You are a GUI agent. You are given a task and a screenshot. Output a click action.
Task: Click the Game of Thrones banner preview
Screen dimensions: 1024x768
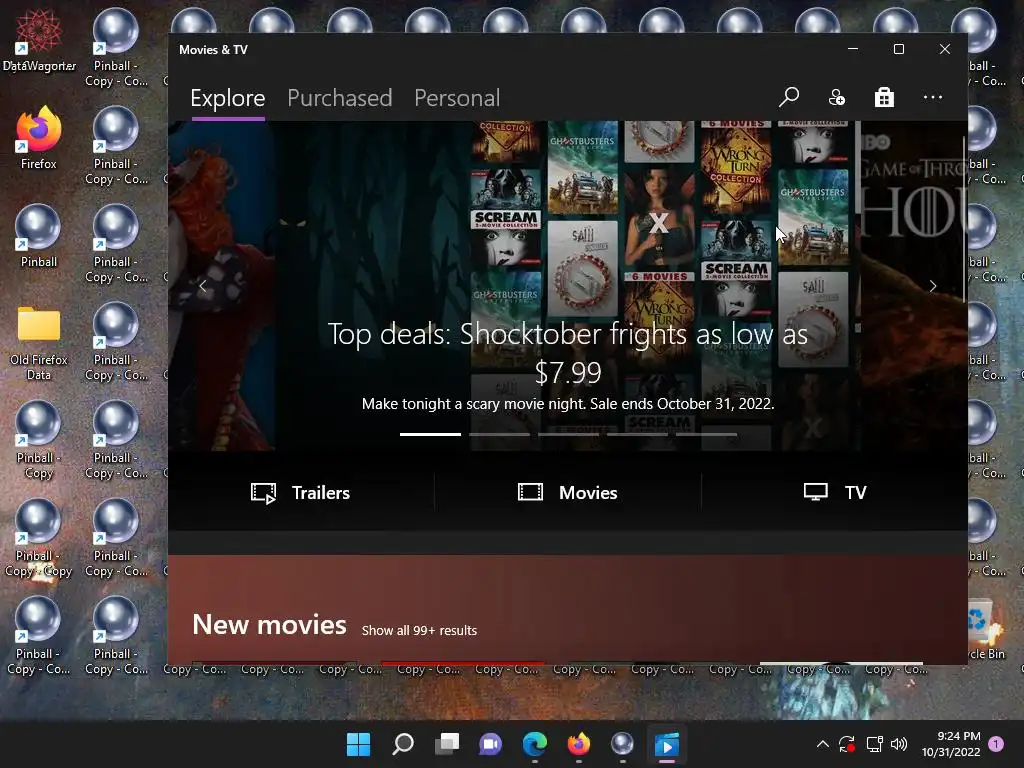tap(913, 286)
